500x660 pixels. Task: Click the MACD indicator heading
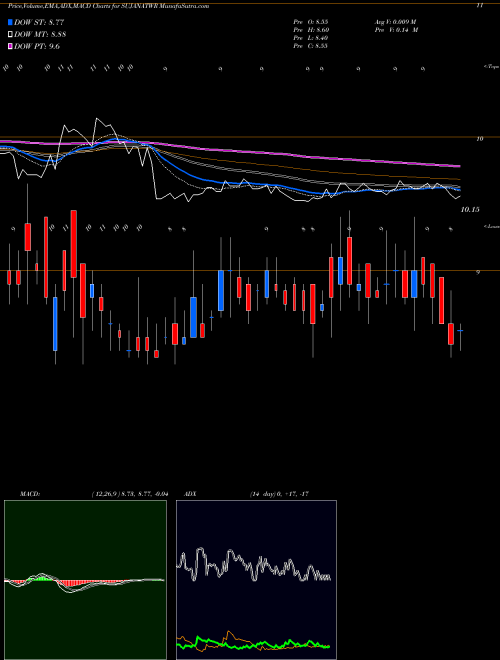click(x=30, y=494)
